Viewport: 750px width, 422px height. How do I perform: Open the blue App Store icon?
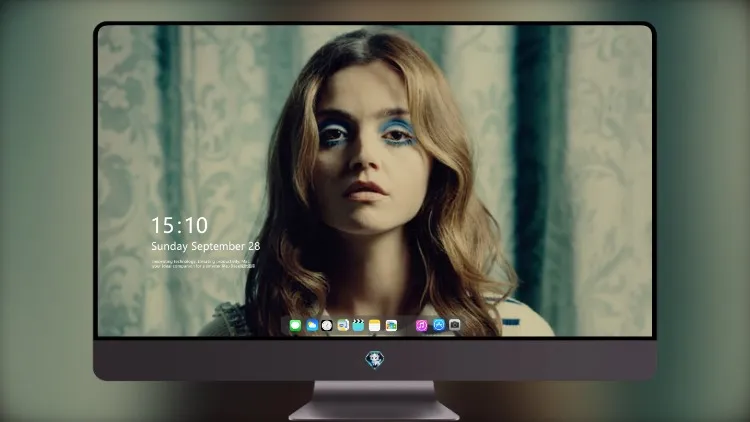point(439,325)
